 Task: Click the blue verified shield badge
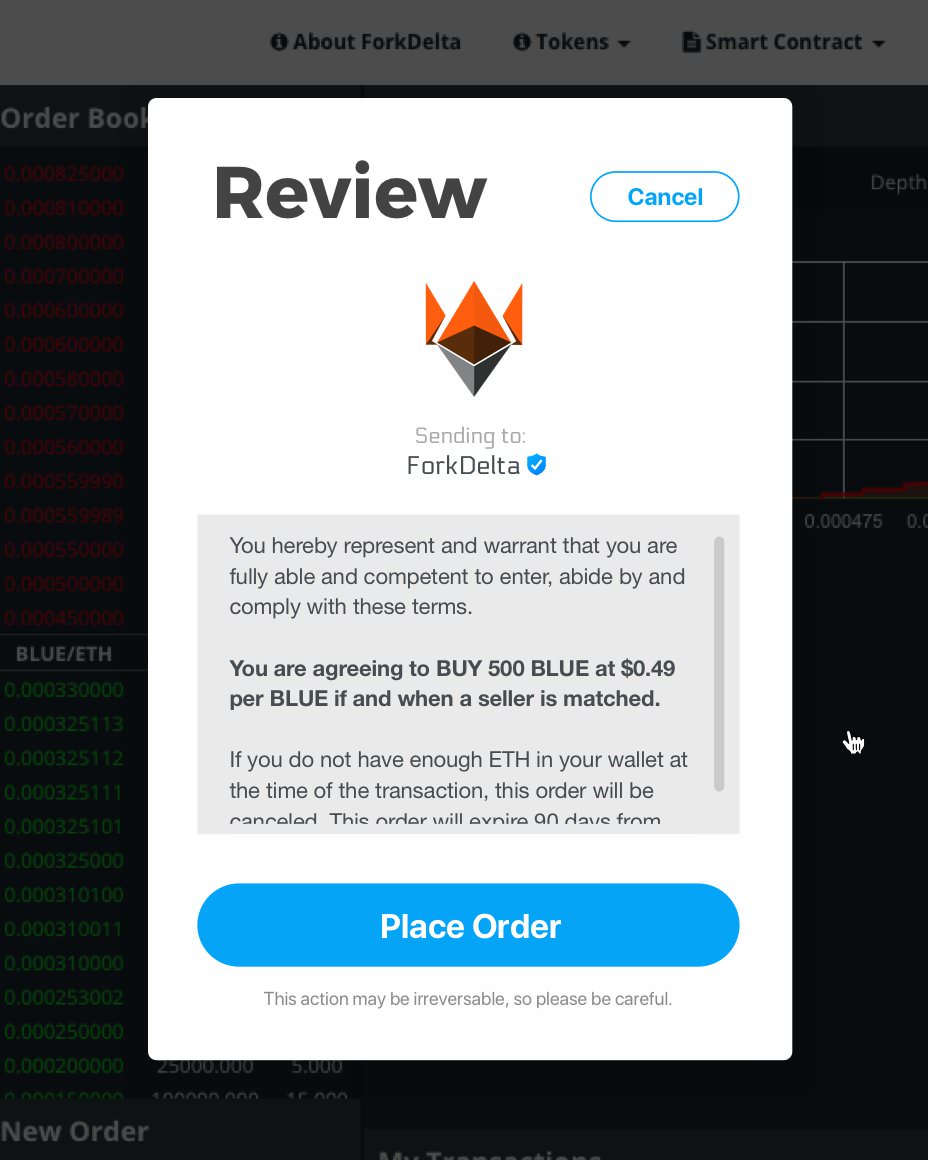click(x=537, y=465)
